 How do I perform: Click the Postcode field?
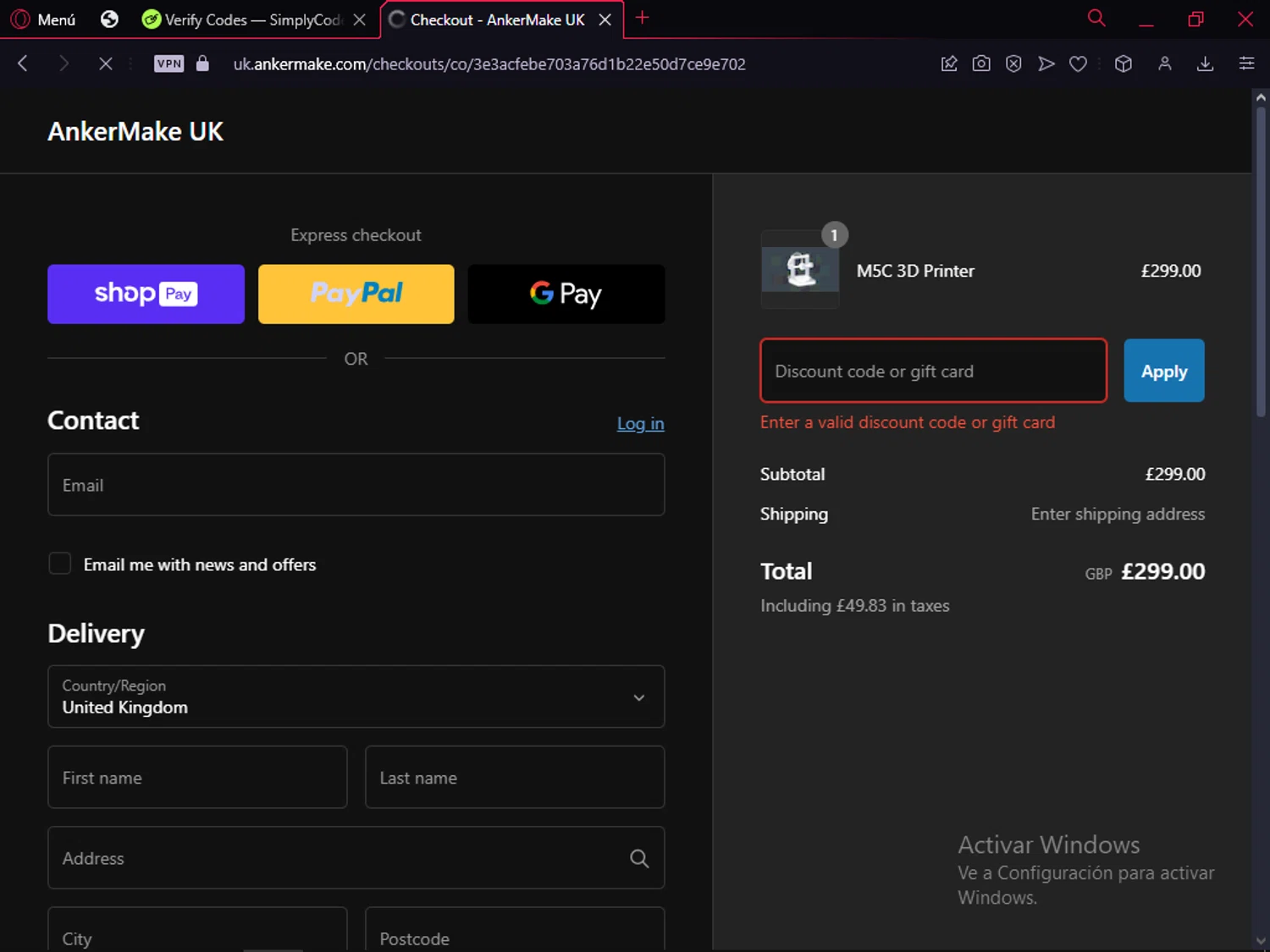[x=515, y=930]
